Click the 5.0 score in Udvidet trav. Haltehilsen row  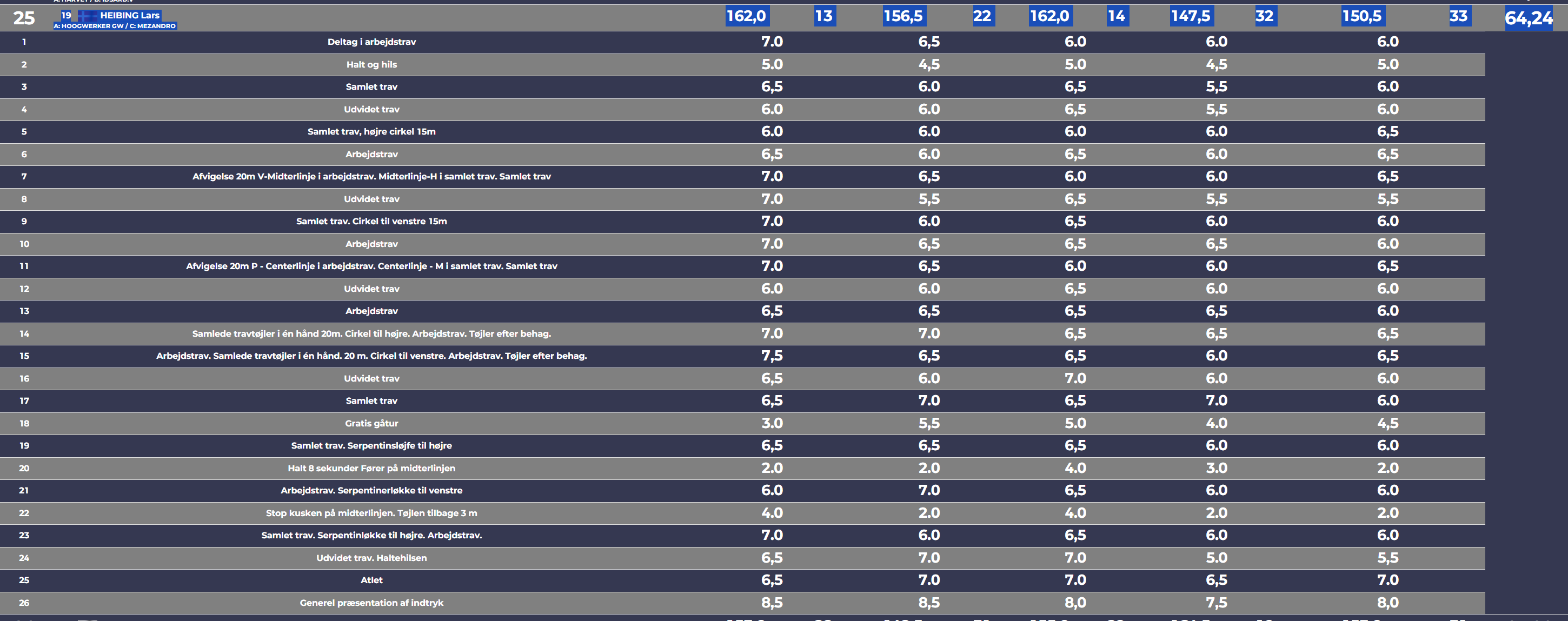pos(1216,558)
